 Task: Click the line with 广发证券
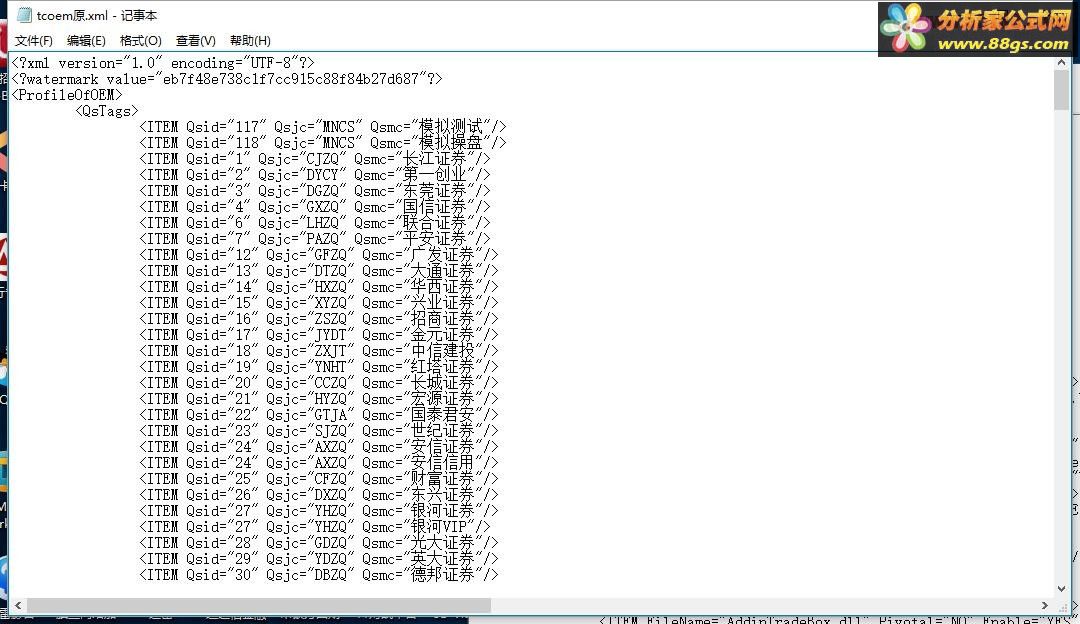pyautogui.click(x=318, y=255)
